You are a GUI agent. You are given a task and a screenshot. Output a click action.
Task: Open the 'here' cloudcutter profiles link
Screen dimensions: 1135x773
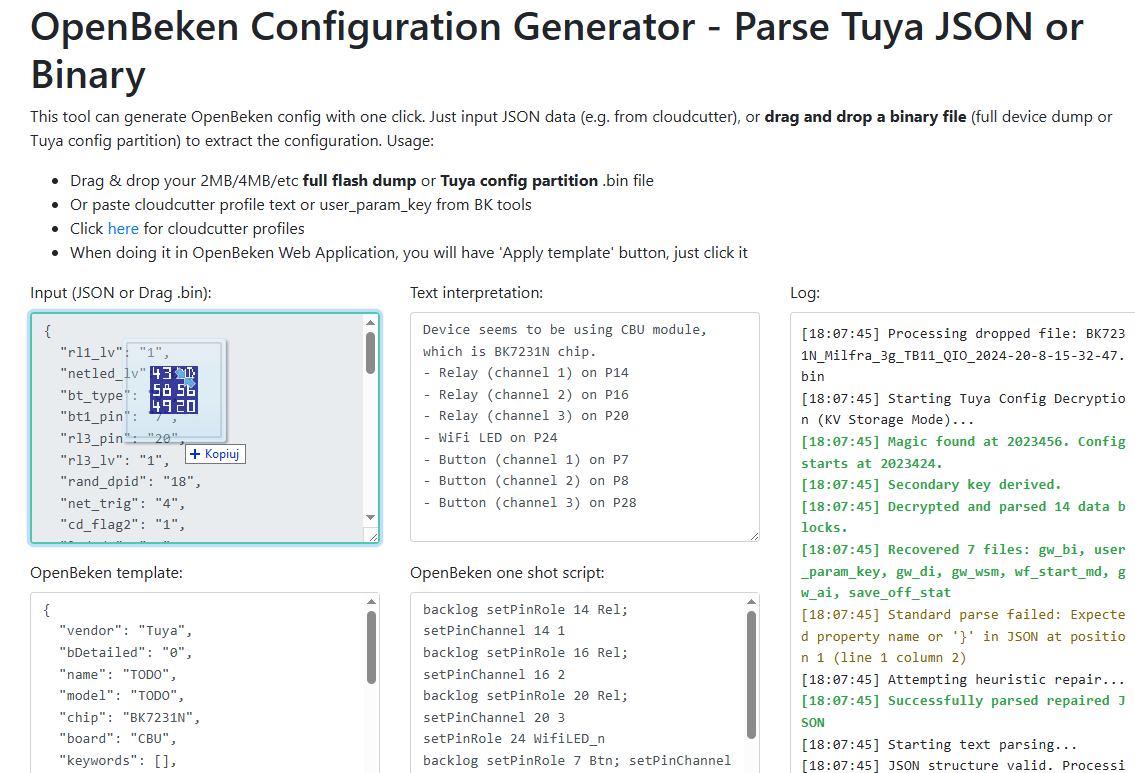tap(123, 229)
